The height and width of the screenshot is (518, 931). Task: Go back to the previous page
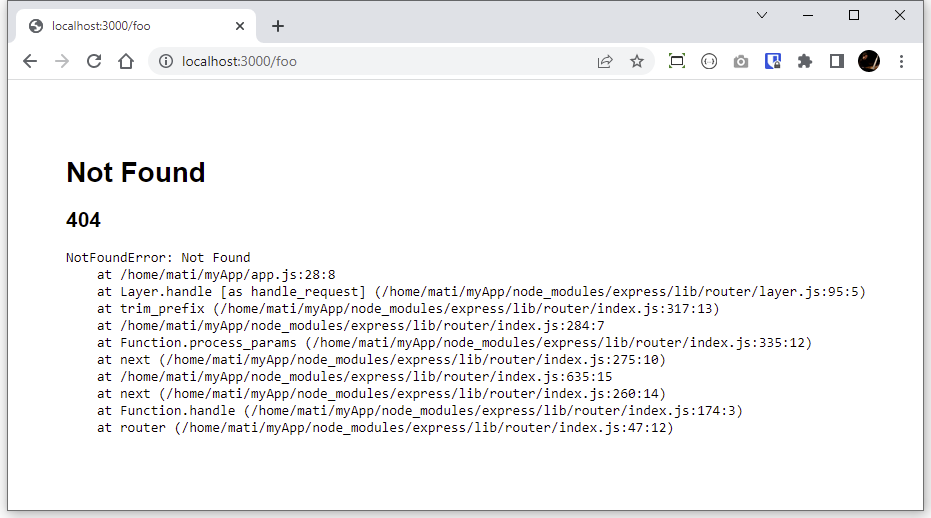click(30, 61)
